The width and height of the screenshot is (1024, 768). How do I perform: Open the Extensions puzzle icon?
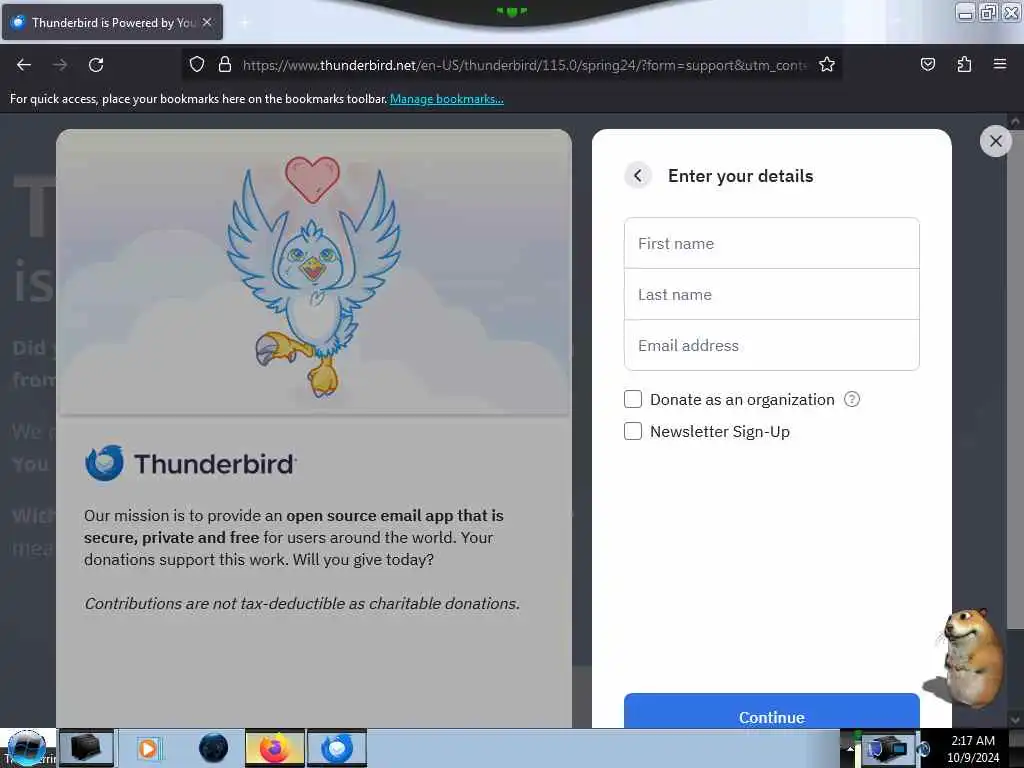coord(964,65)
